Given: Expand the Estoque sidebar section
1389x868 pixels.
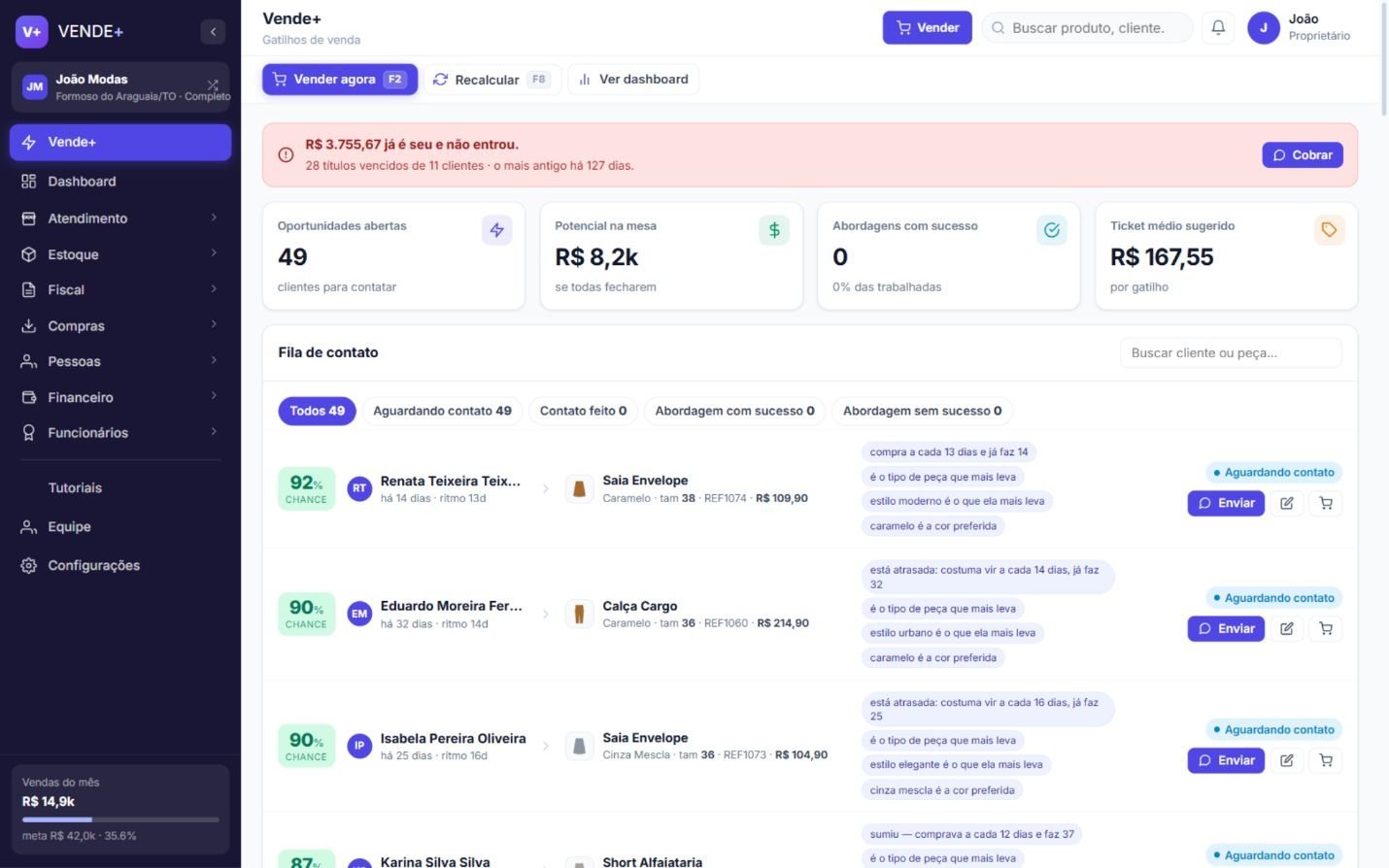Looking at the screenshot, I should pyautogui.click(x=120, y=254).
